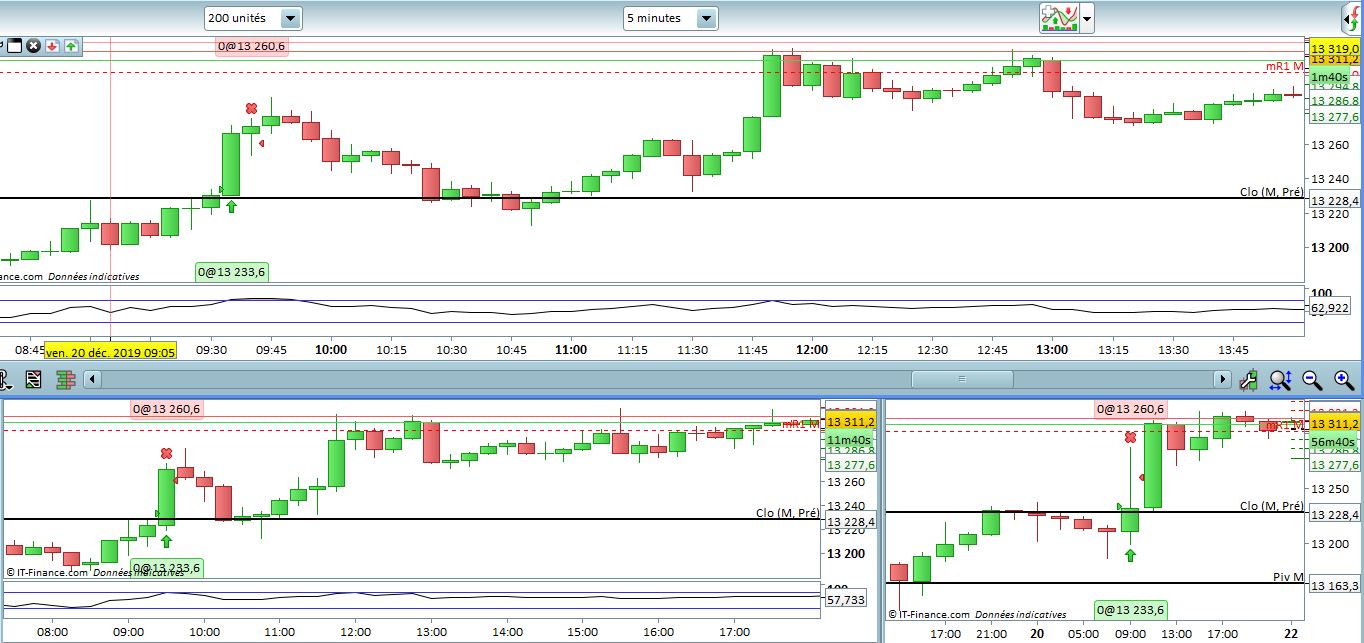The image size is (1364, 643).
Task: Click the green up arrow in the bottom-right chart
Action: (x=1130, y=554)
